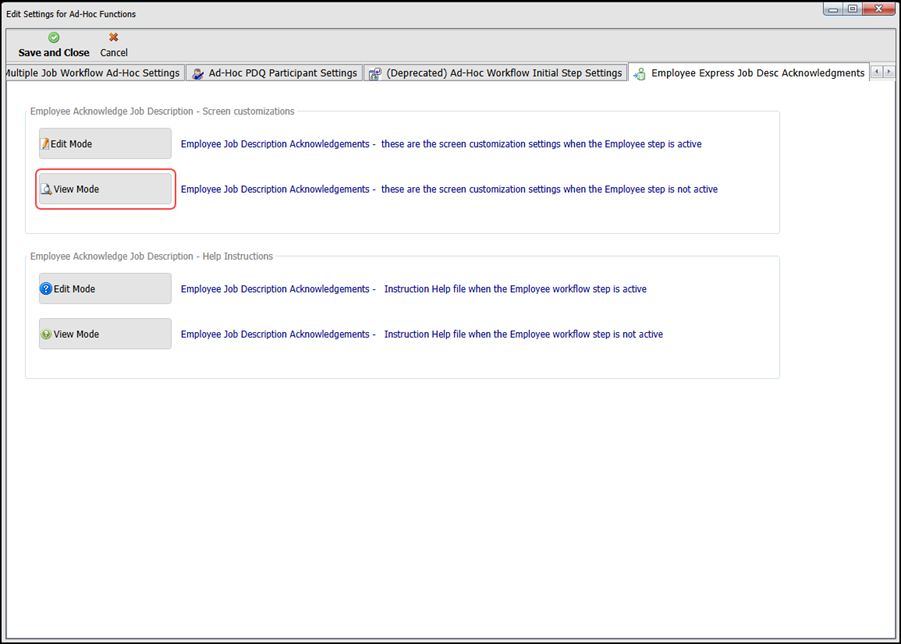Screen dimensions: 901x644
Task: Click the 'Edit Settings for Ad-Hoc Functions' title bar
Action: 400,13
